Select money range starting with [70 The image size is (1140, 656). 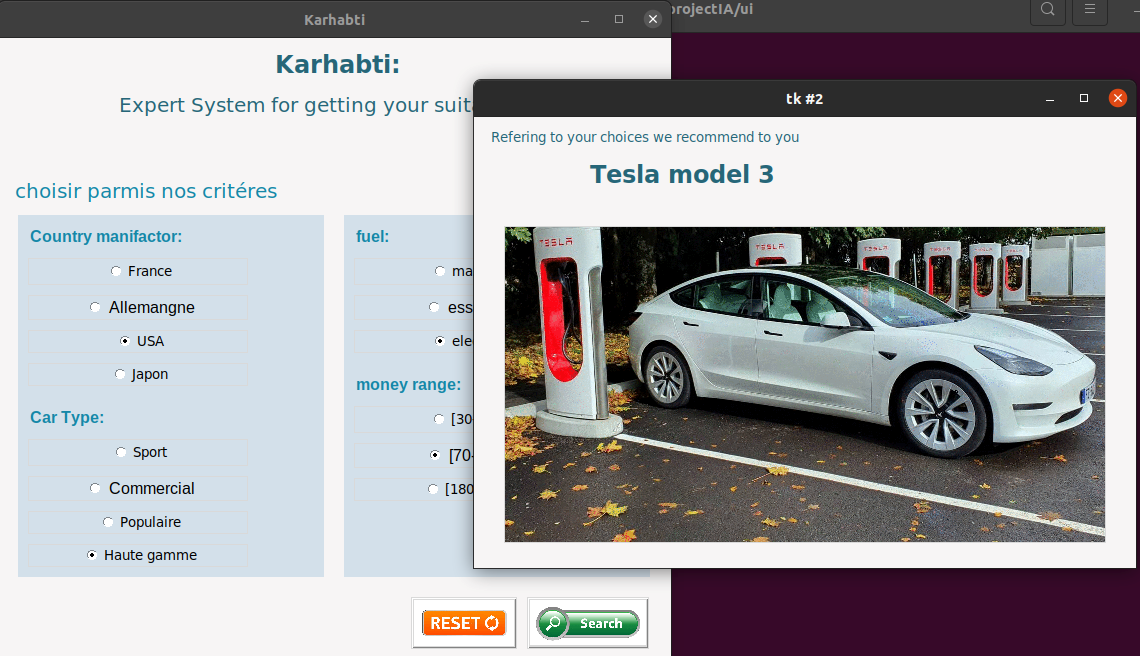(x=414, y=455)
